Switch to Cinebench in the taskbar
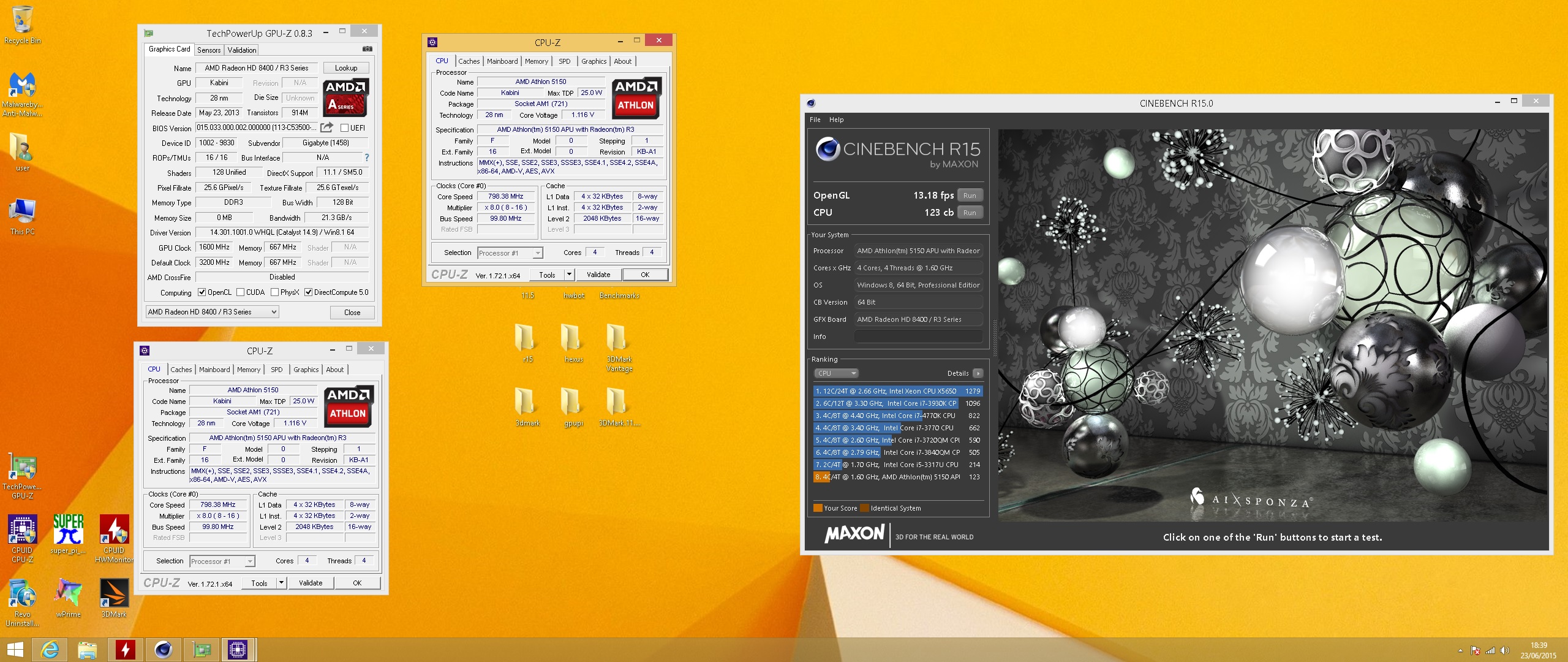Screen dimensions: 1568x662 (164, 650)
